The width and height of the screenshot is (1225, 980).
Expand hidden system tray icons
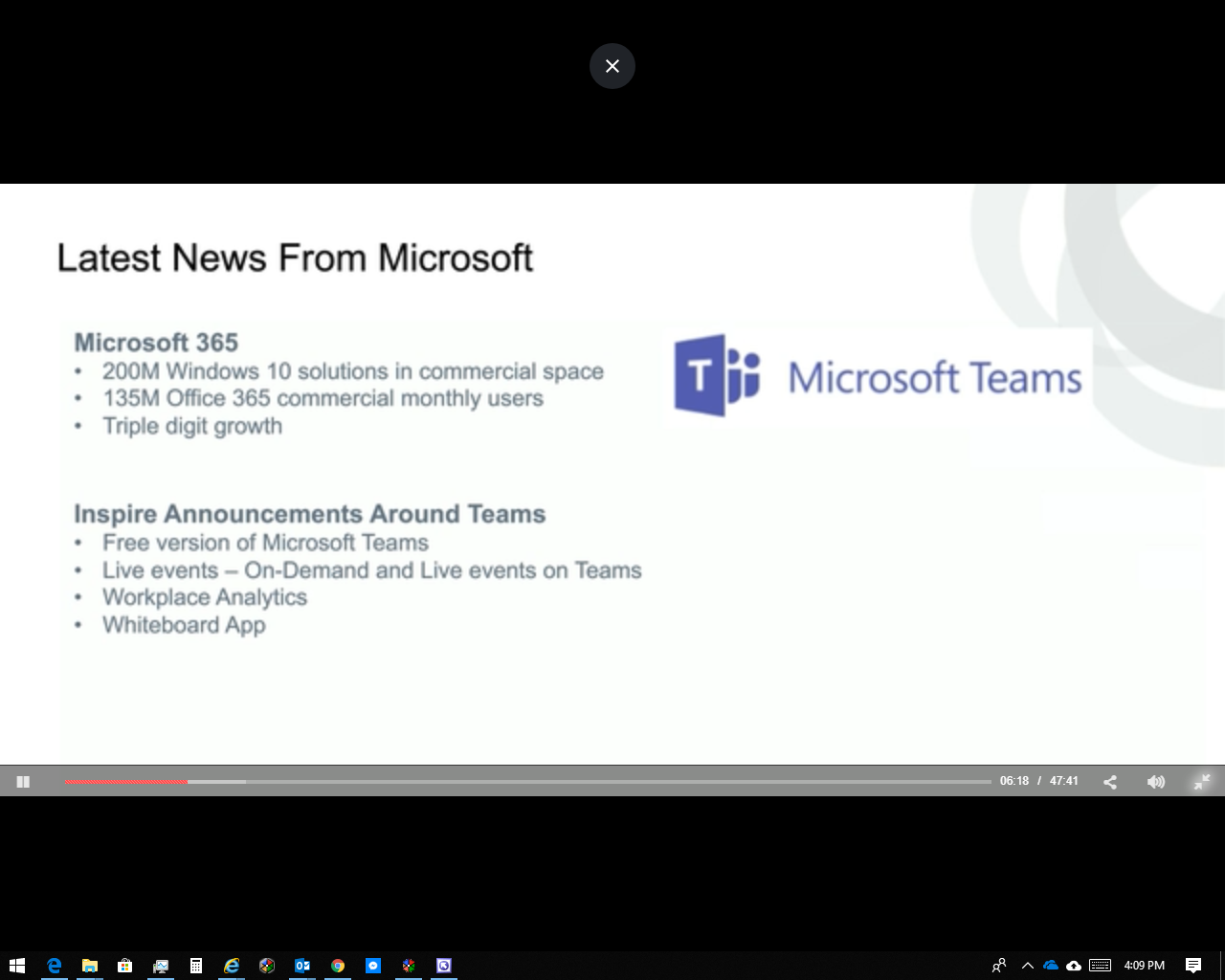tap(1028, 966)
